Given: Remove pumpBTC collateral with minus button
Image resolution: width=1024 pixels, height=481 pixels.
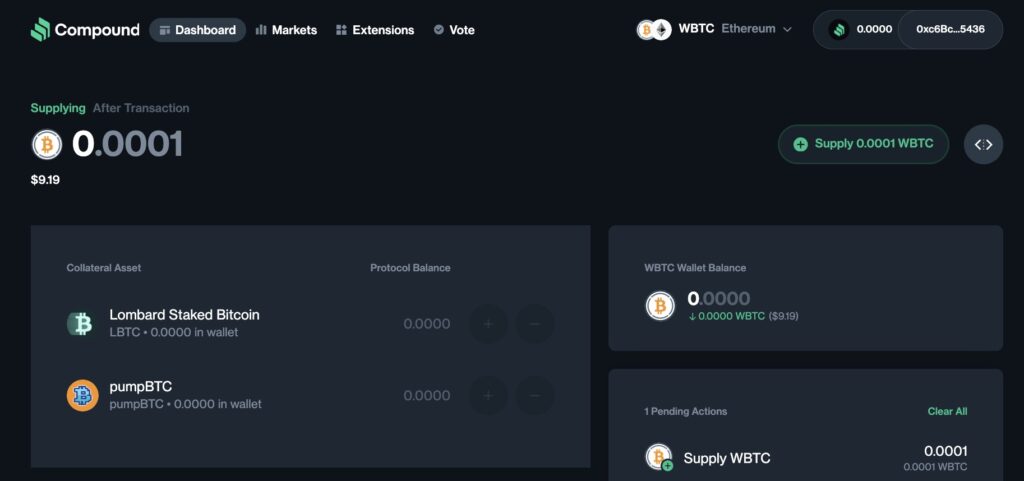Looking at the screenshot, I should click(x=535, y=396).
